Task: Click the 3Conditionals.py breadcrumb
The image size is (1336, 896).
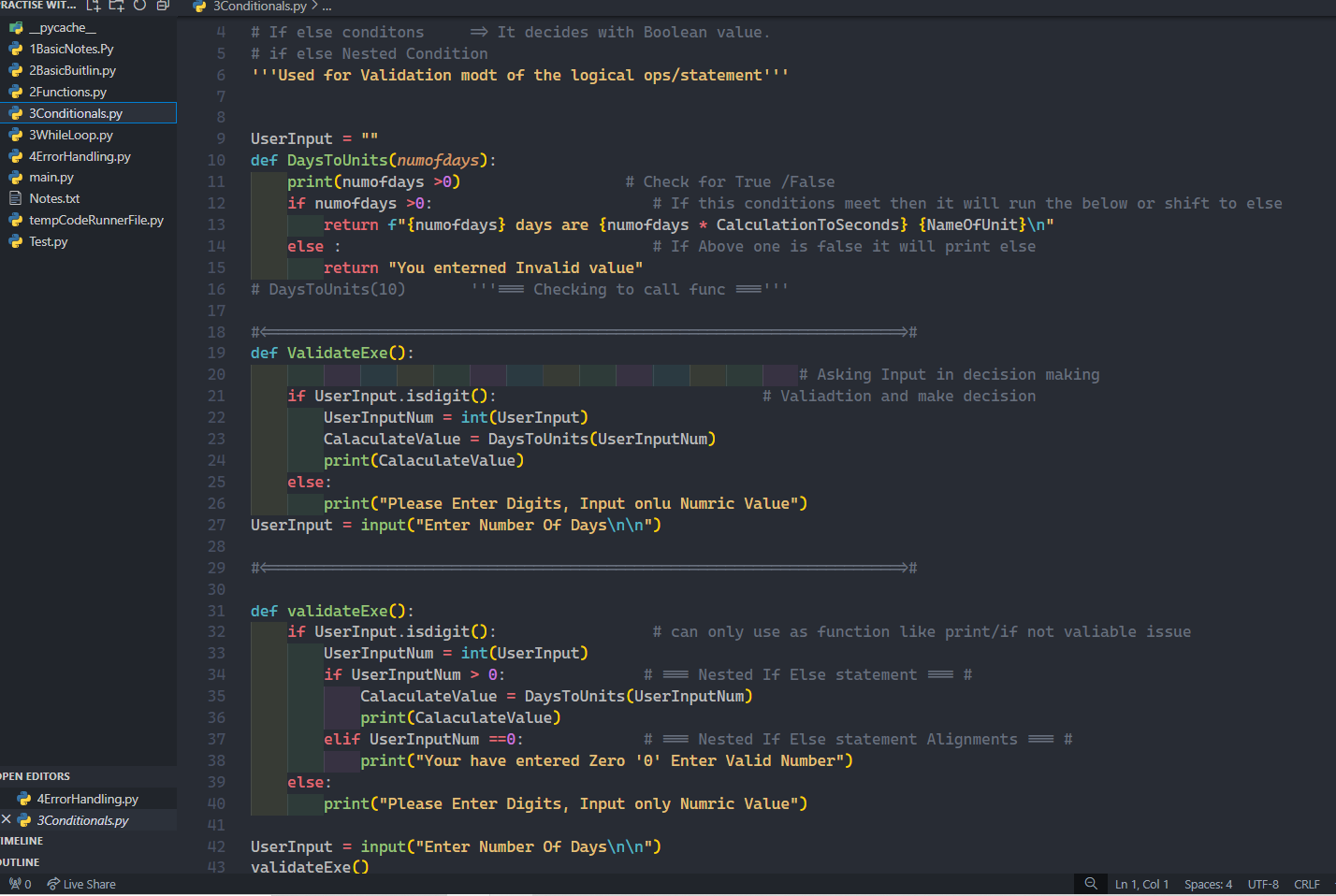Action: tap(259, 7)
